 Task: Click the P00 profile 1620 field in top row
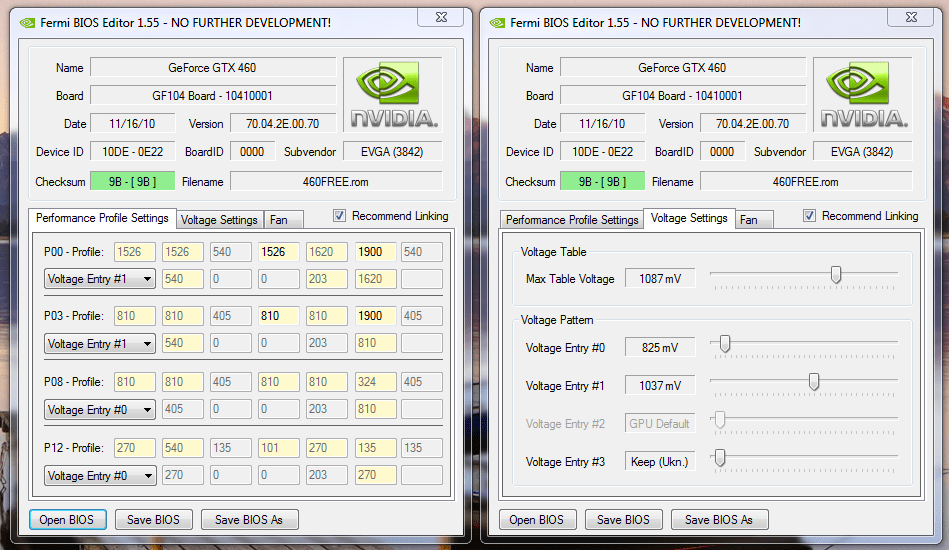click(327, 252)
